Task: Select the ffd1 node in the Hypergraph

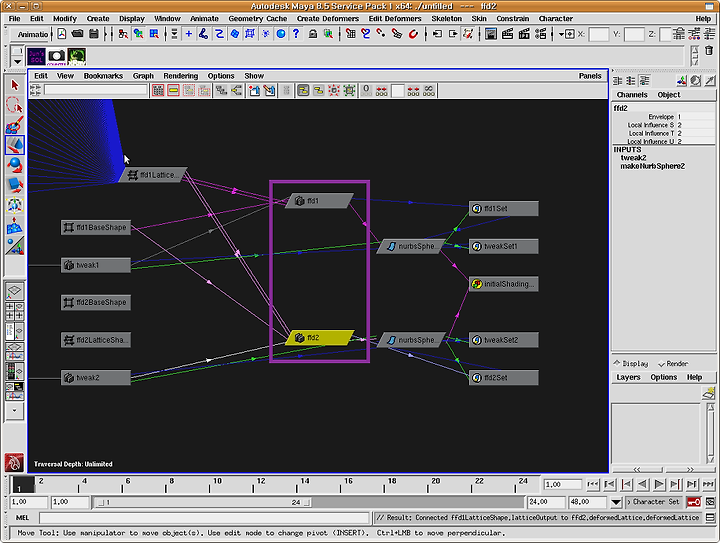Action: tap(320, 201)
